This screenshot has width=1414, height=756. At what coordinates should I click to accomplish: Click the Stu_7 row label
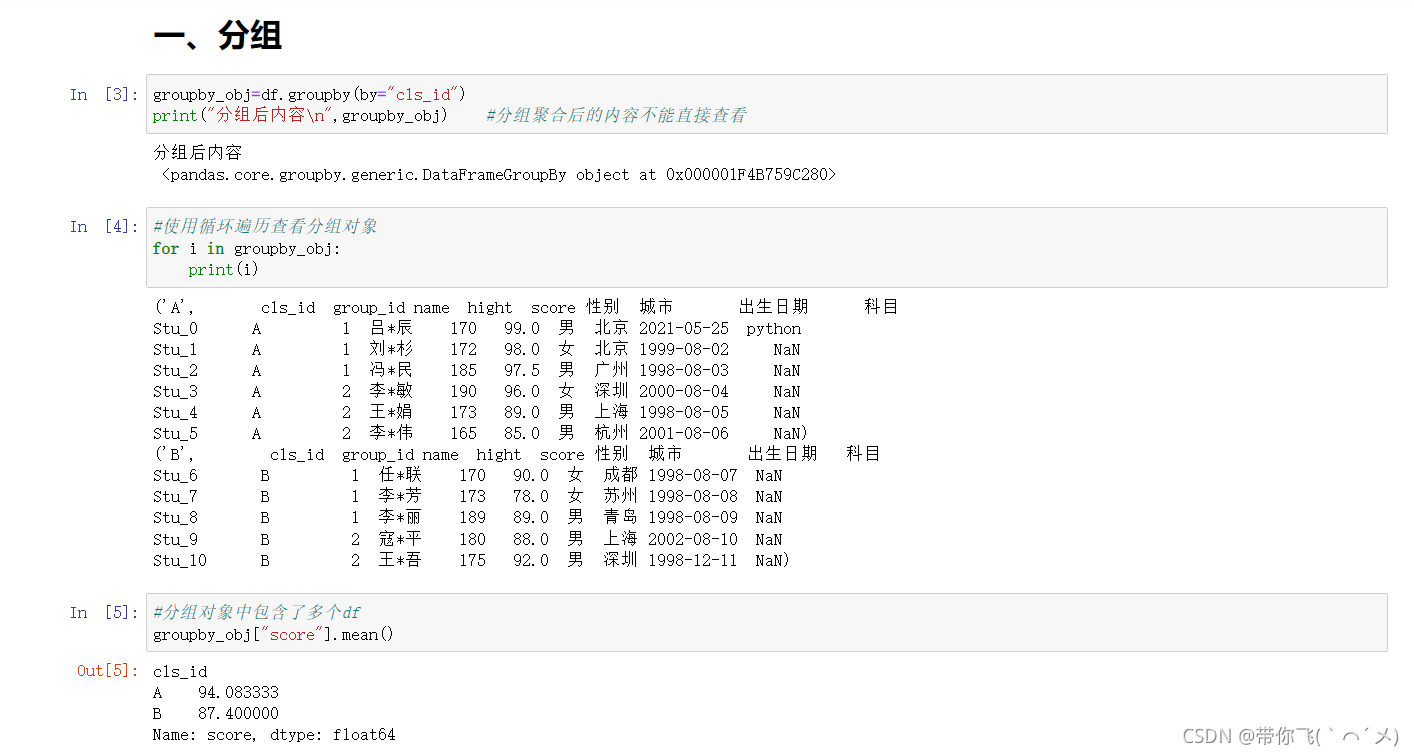[x=175, y=497]
